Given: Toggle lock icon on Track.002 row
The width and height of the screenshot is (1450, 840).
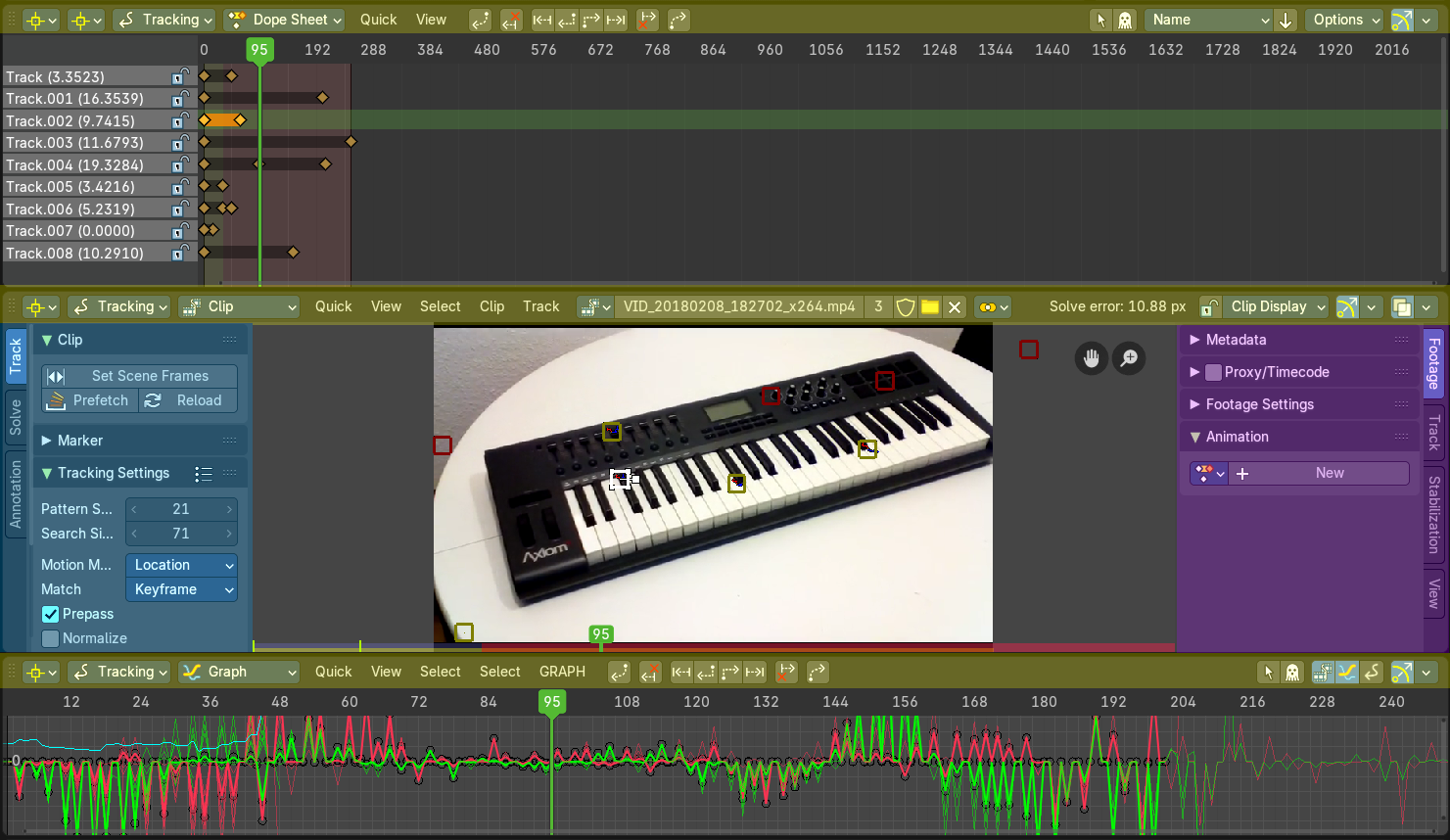Looking at the screenshot, I should click(180, 121).
